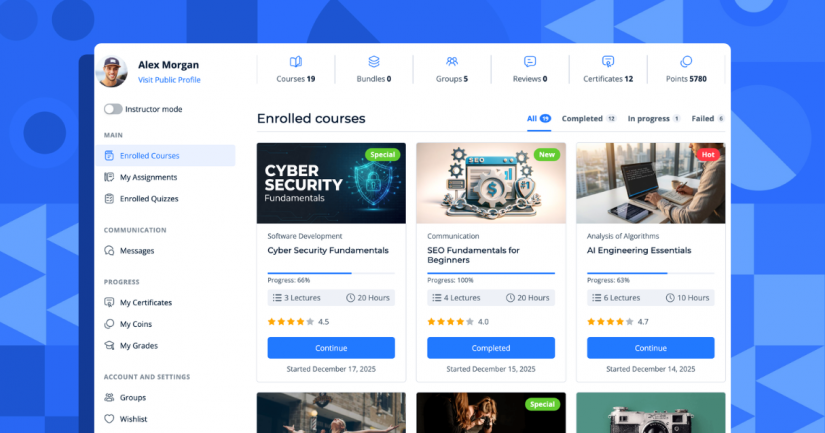Click the Courses book icon in stats bar
The height and width of the screenshot is (433, 825).
click(295, 62)
